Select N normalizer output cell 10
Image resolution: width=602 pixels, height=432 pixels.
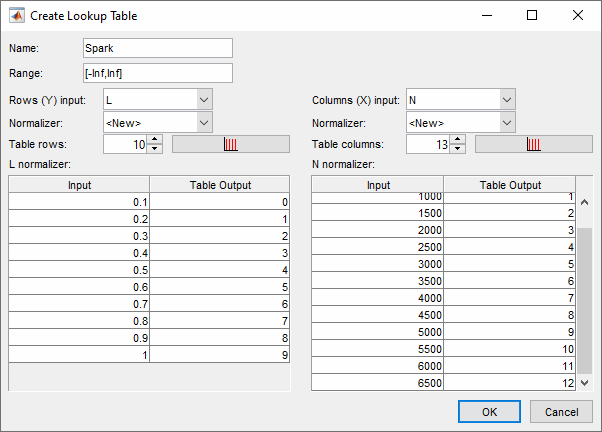pyautogui.click(x=510, y=348)
